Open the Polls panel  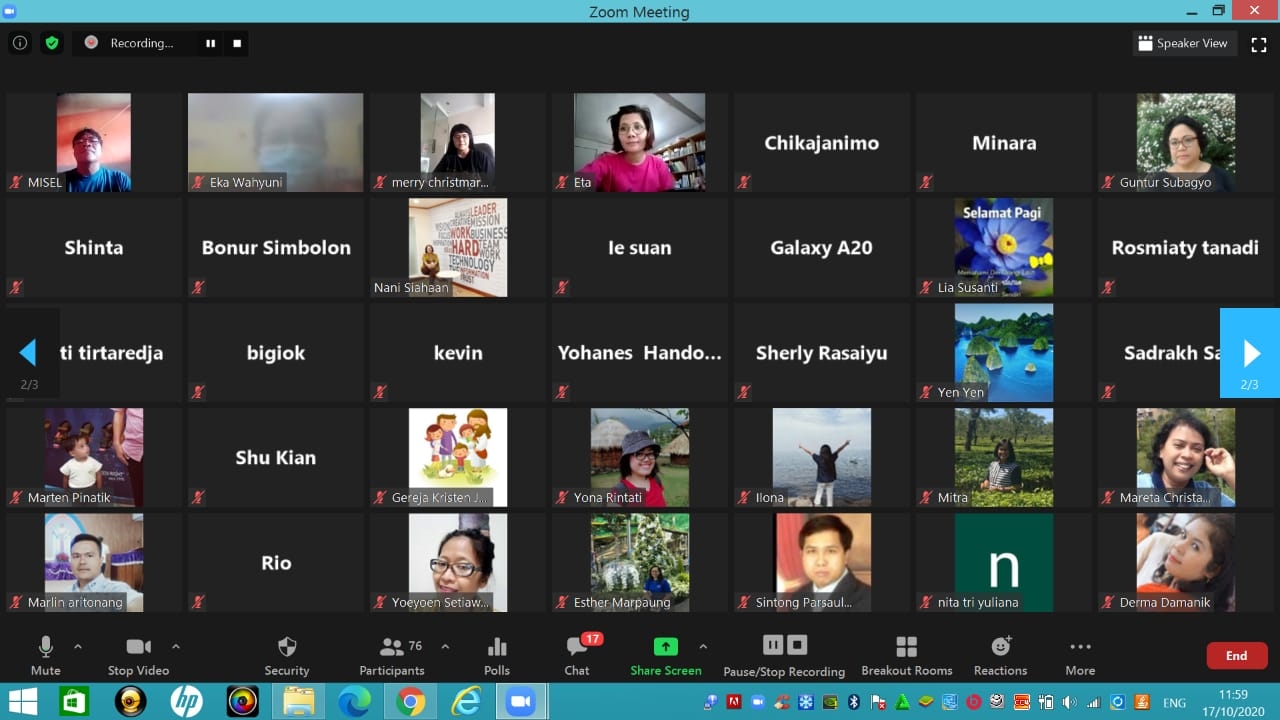tap(496, 655)
